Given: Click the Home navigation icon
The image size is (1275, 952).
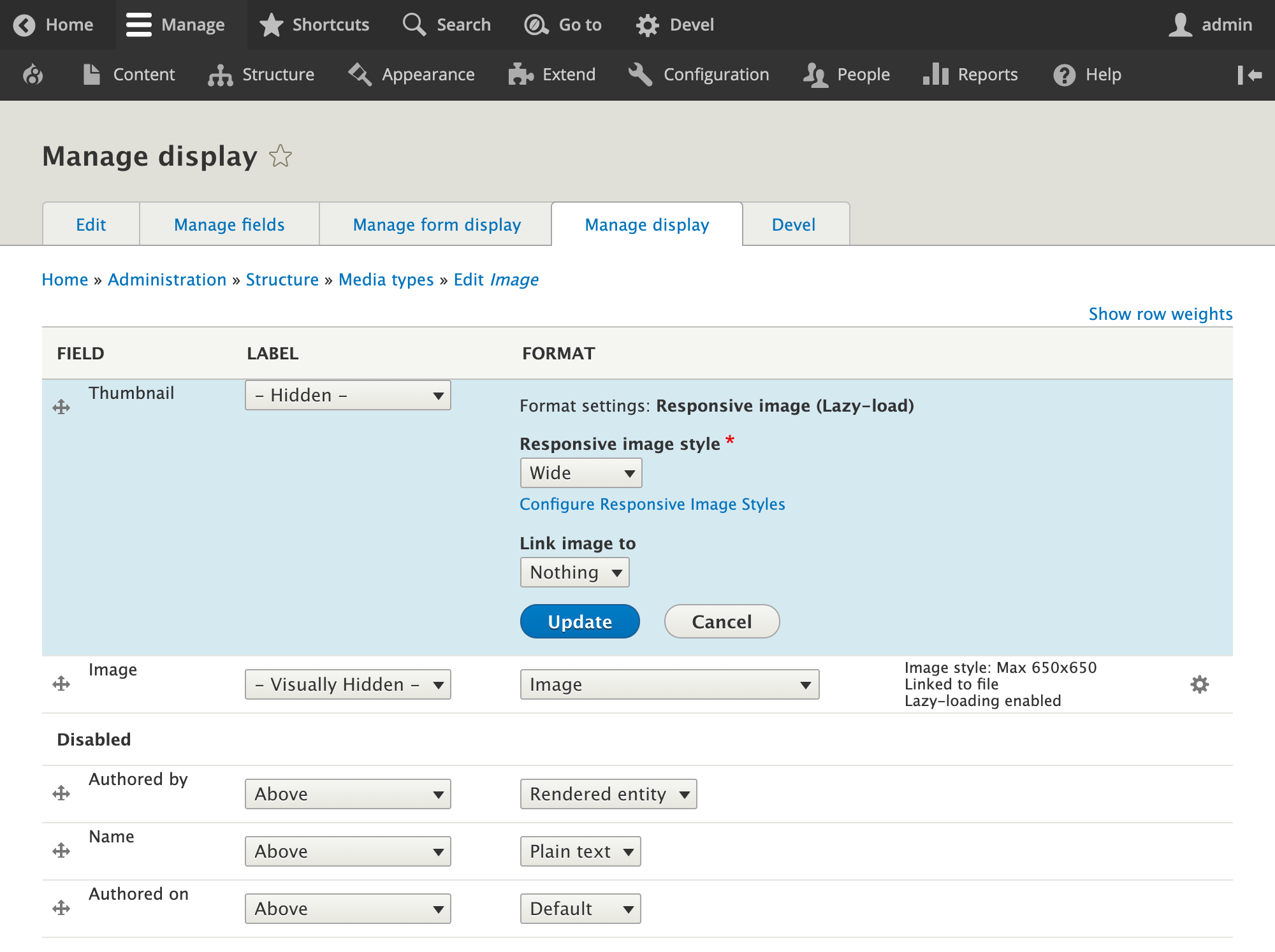Looking at the screenshot, I should [26, 24].
